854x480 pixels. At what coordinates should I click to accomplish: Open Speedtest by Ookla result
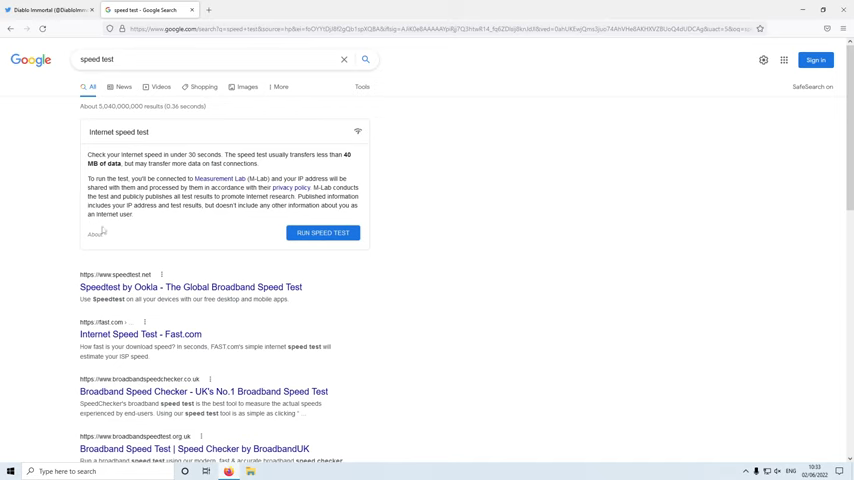(x=191, y=287)
